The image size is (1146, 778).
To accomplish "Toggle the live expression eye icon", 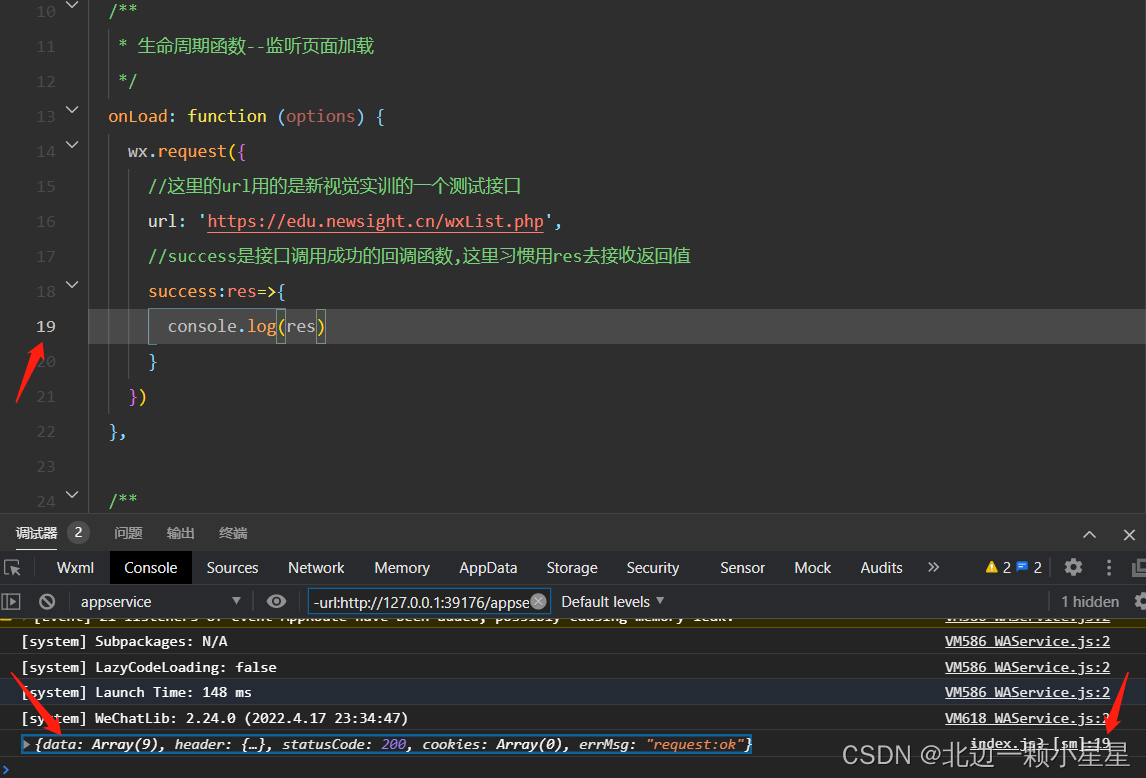I will tap(276, 602).
